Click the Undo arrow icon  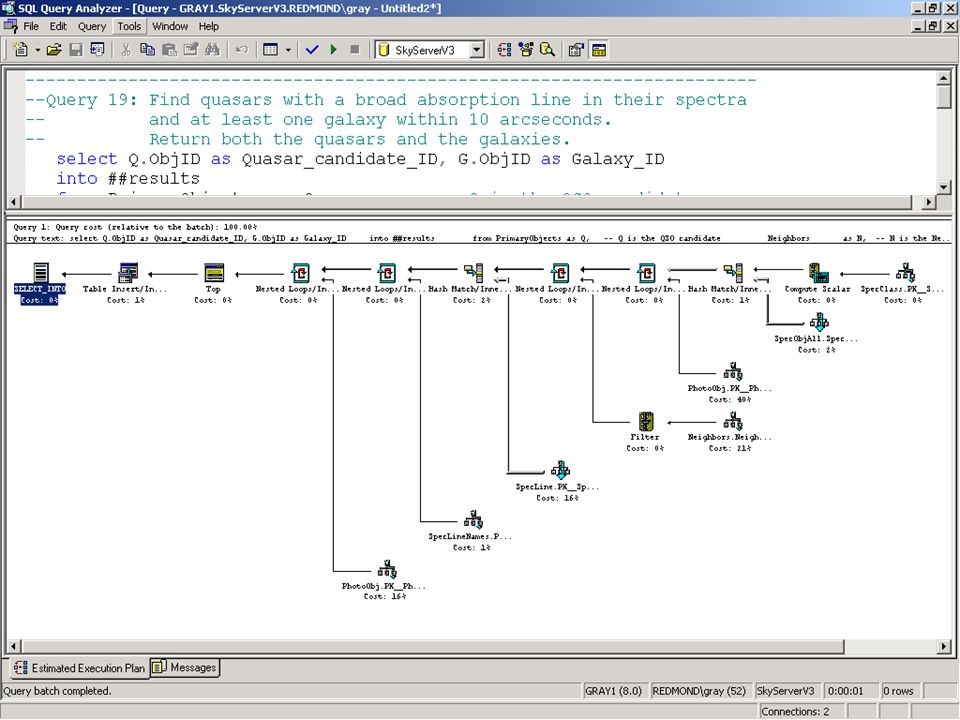[x=242, y=50]
